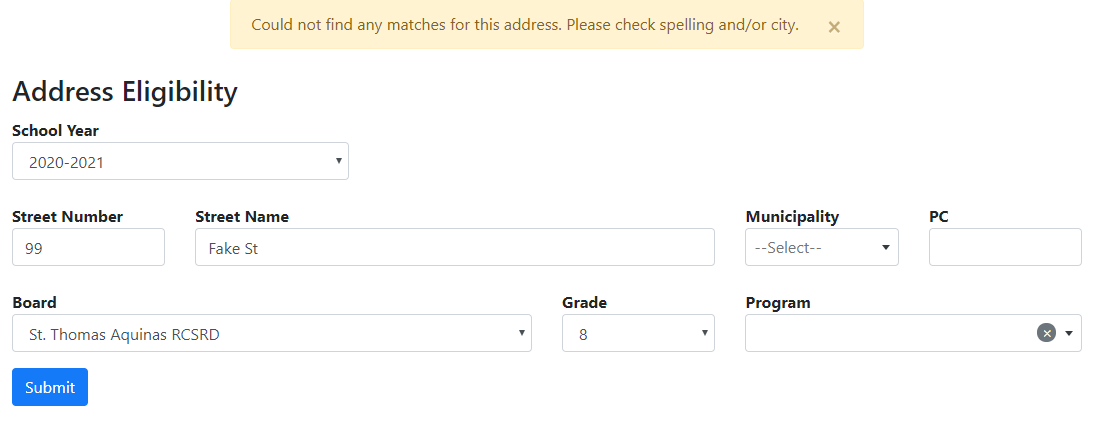Click the School Year label
The width and height of the screenshot is (1104, 421).
tap(55, 130)
